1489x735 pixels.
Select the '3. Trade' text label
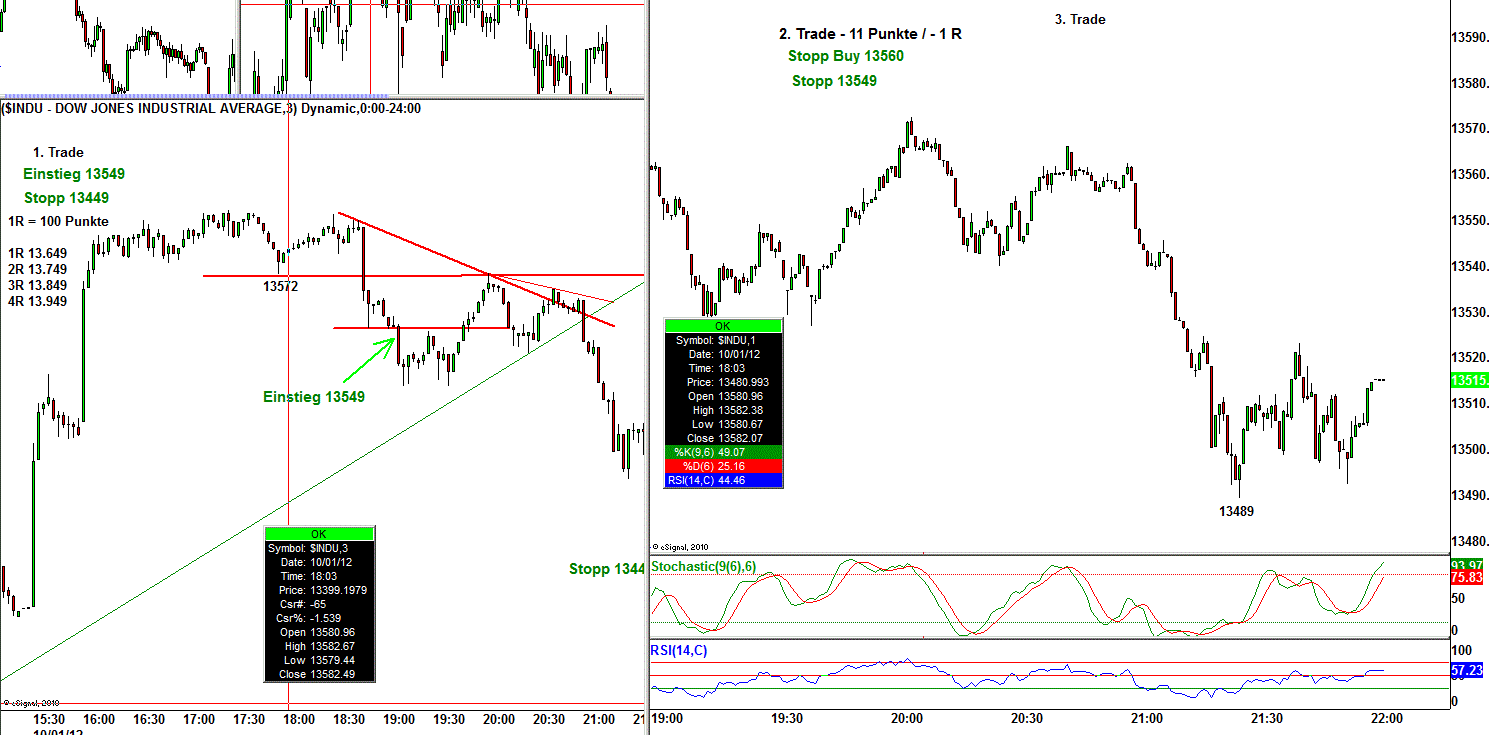click(x=1080, y=19)
